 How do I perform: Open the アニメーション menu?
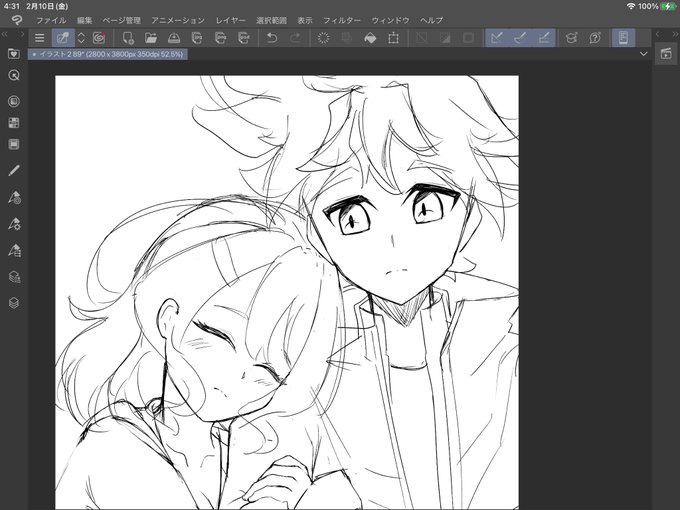coord(178,20)
